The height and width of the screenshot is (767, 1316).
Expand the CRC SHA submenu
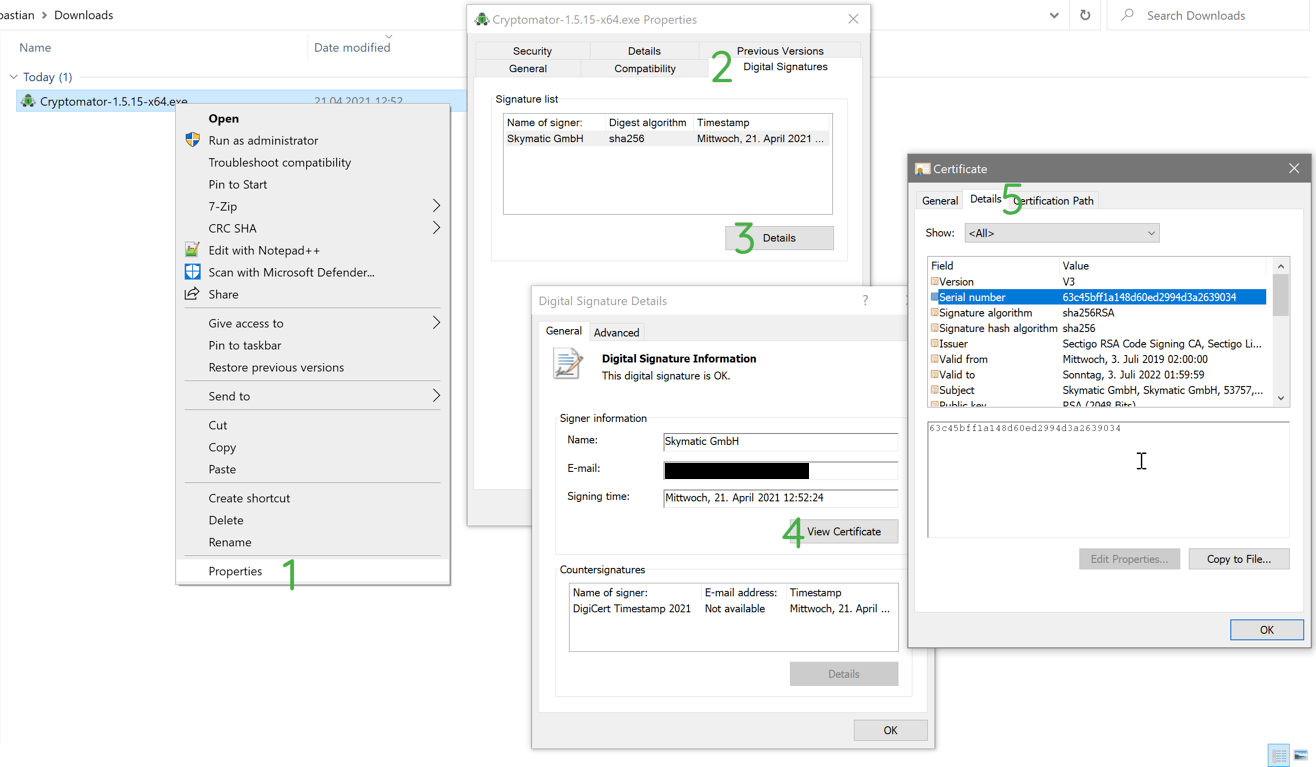coord(436,228)
